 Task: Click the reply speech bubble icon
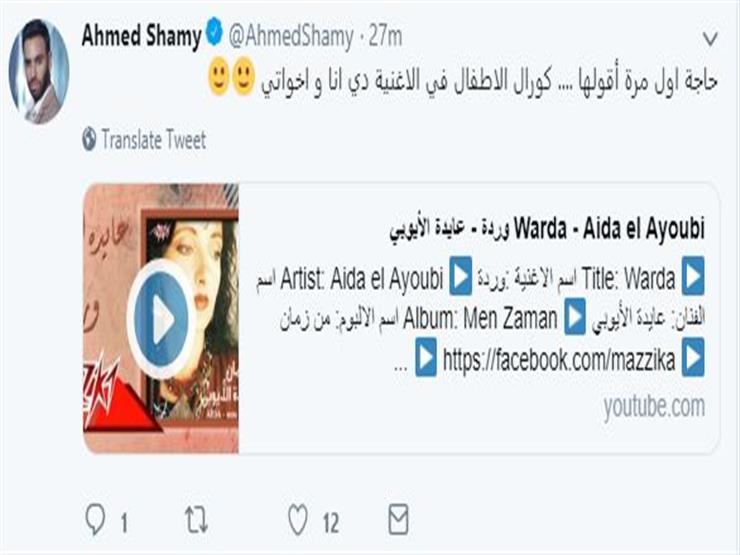tap(95, 520)
